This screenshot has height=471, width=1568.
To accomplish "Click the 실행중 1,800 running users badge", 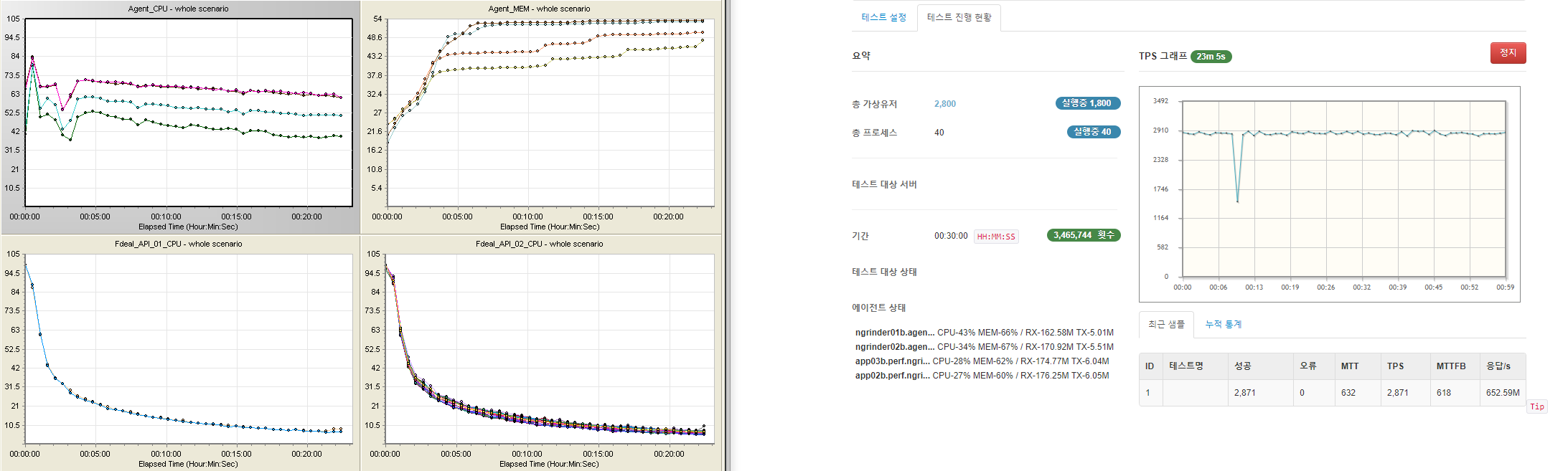I will click(x=1087, y=103).
